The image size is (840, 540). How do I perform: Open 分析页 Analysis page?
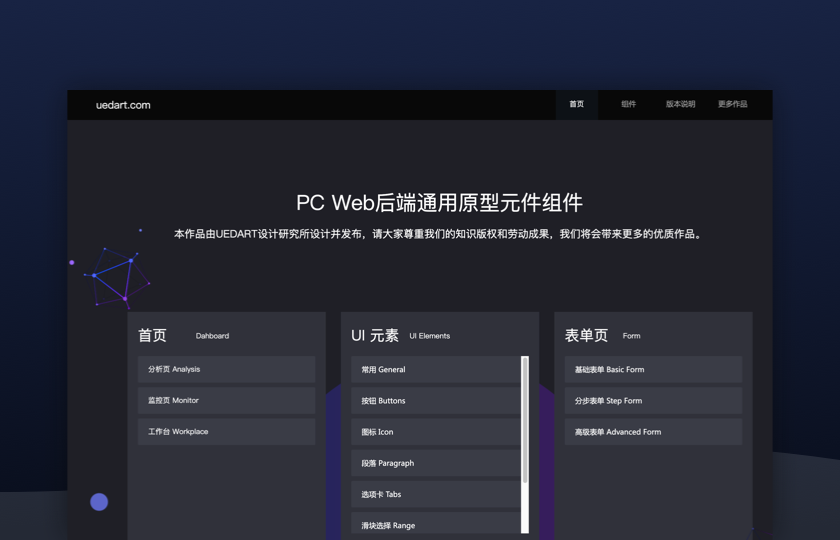coord(226,369)
